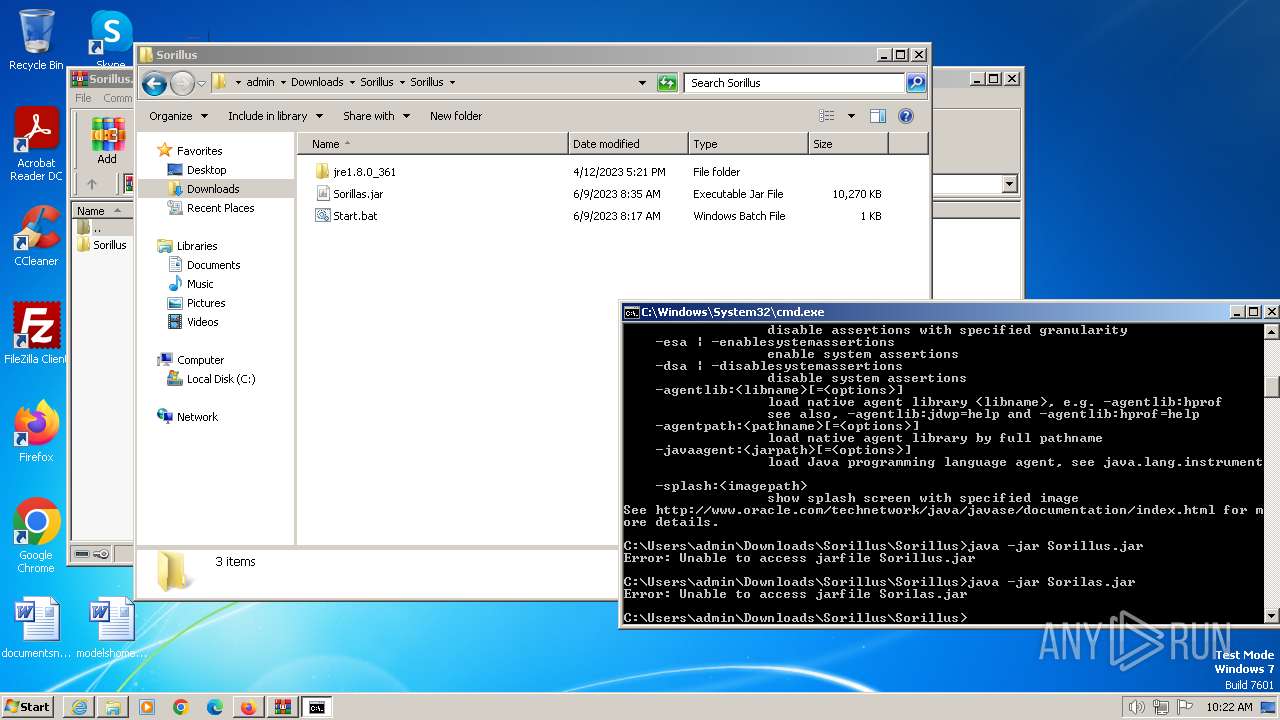Click the cmd scrollbar up arrow
The height and width of the screenshot is (720, 1280).
(1272, 330)
